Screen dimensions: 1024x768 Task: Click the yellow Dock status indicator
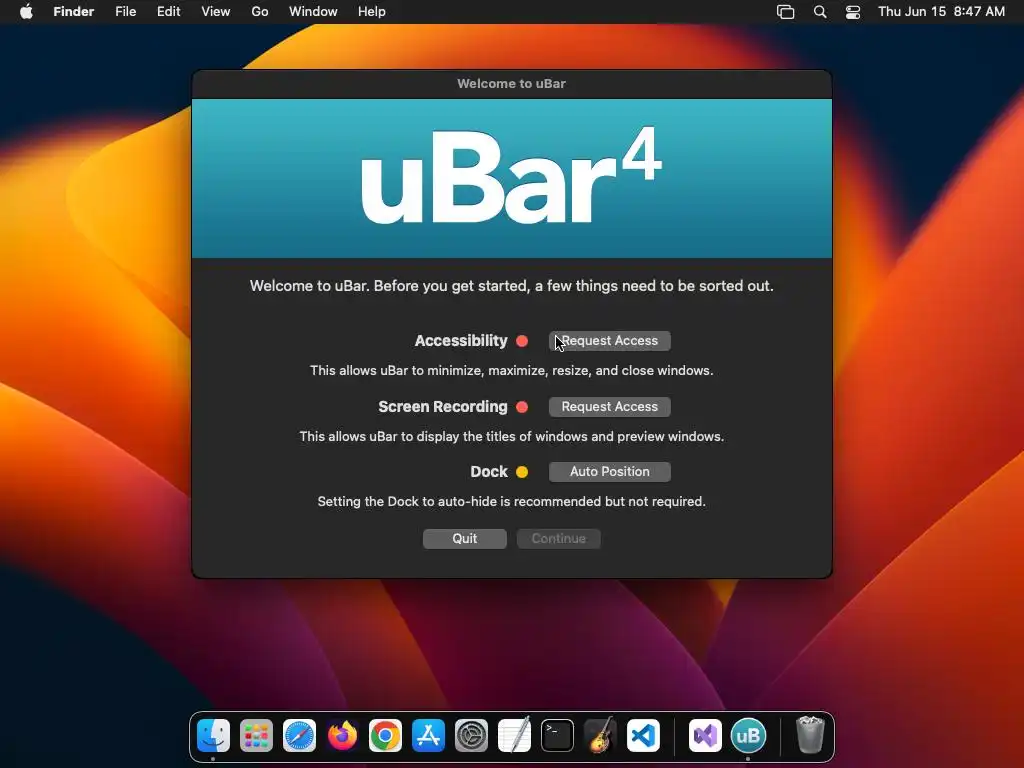(x=522, y=472)
